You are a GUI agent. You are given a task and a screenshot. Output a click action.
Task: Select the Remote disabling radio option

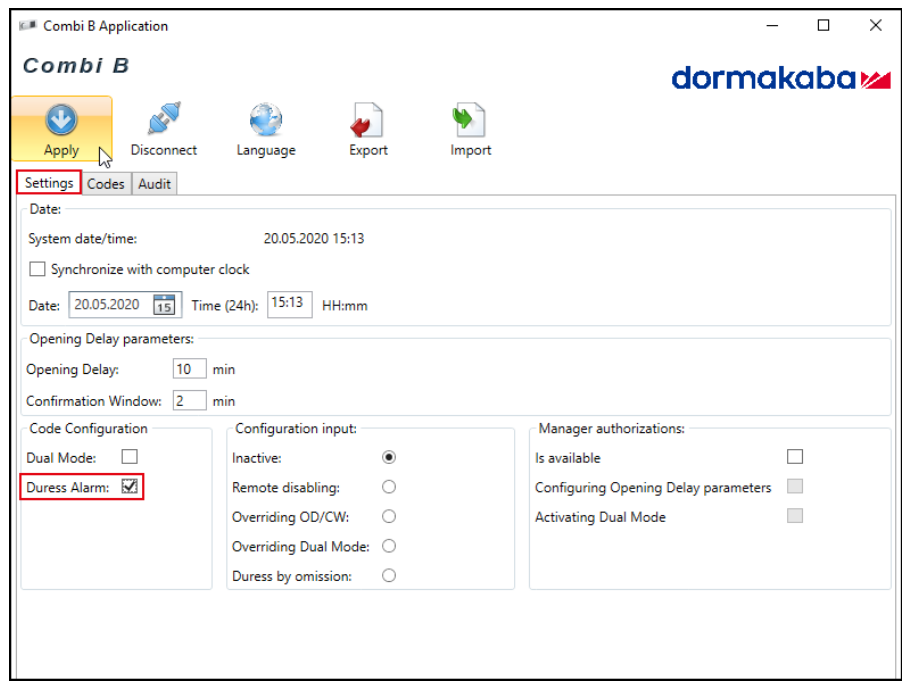point(389,487)
